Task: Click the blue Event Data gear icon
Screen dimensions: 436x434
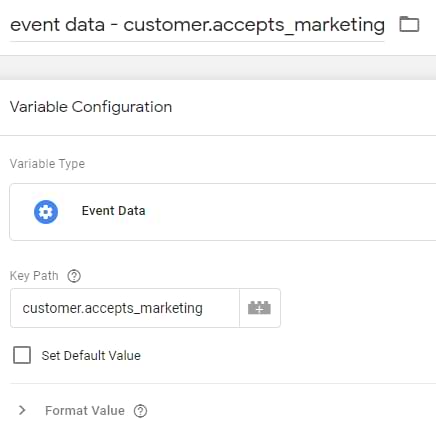Action: (x=46, y=212)
